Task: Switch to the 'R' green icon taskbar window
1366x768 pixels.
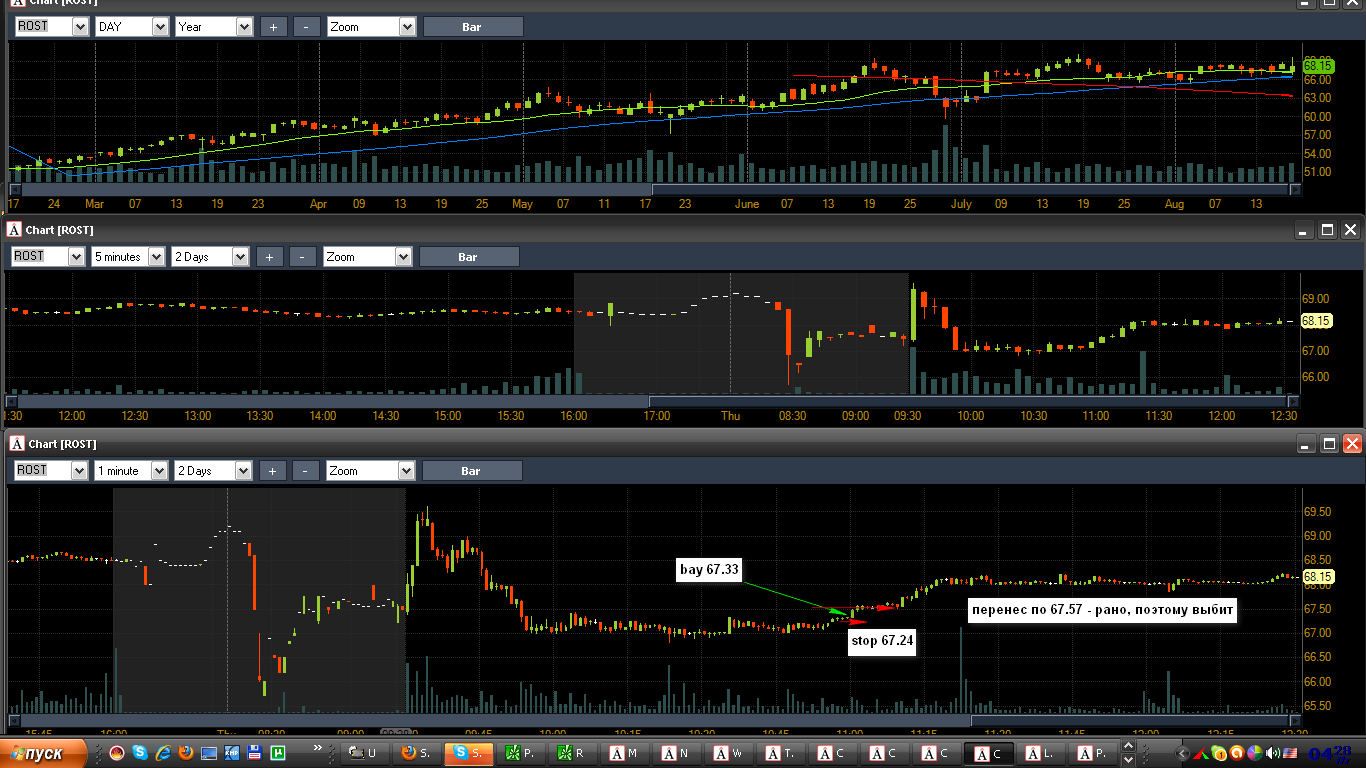Action: [572, 753]
